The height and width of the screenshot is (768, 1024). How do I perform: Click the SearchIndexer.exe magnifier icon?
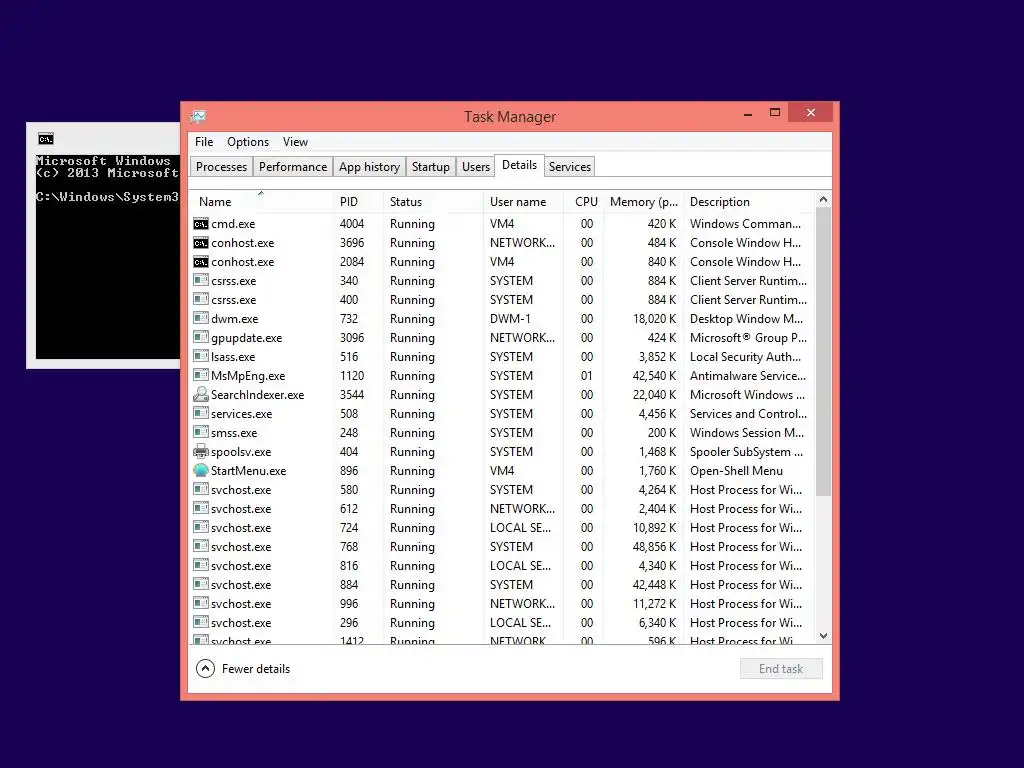[200, 394]
